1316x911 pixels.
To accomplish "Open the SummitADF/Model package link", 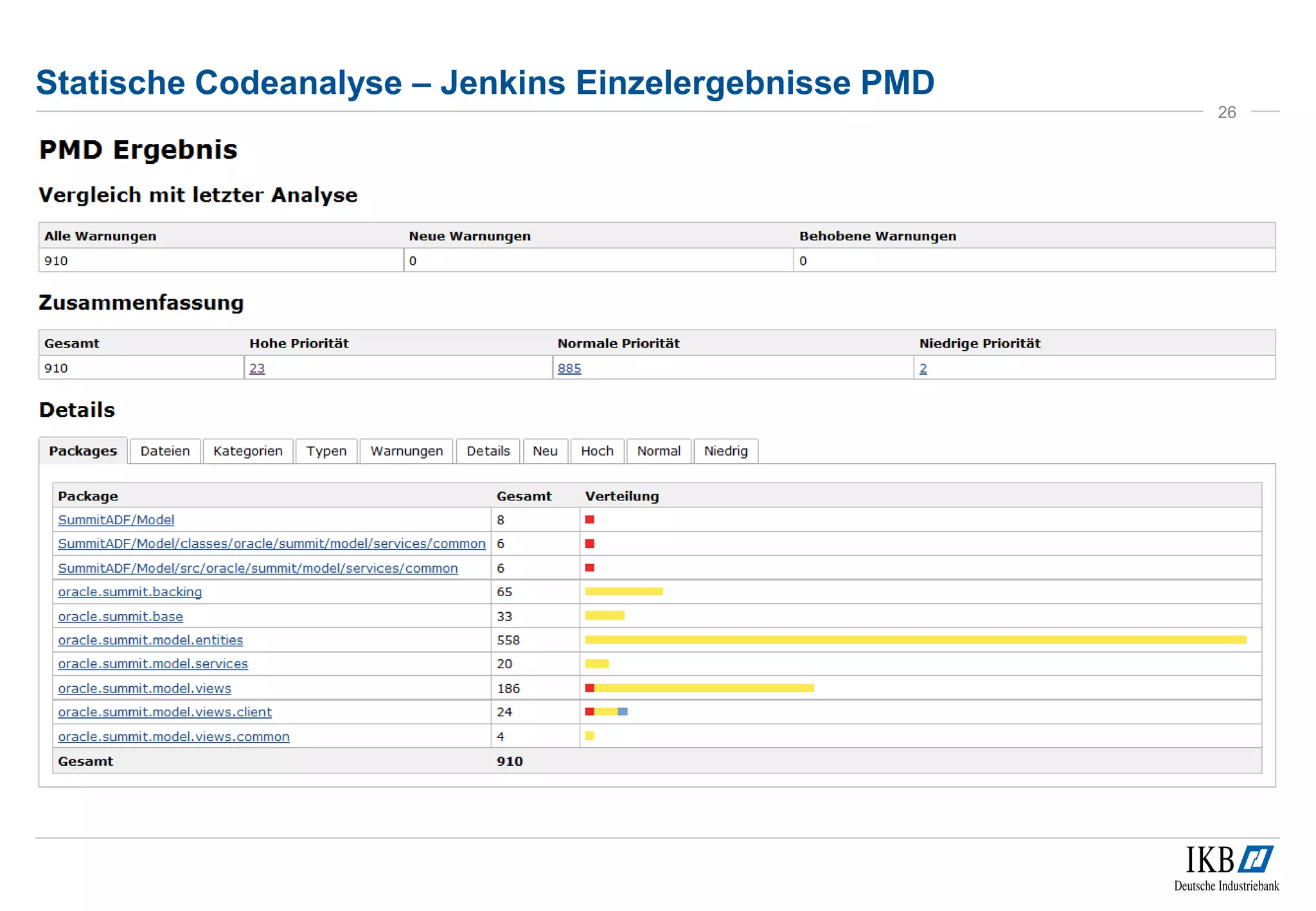I will (116, 520).
